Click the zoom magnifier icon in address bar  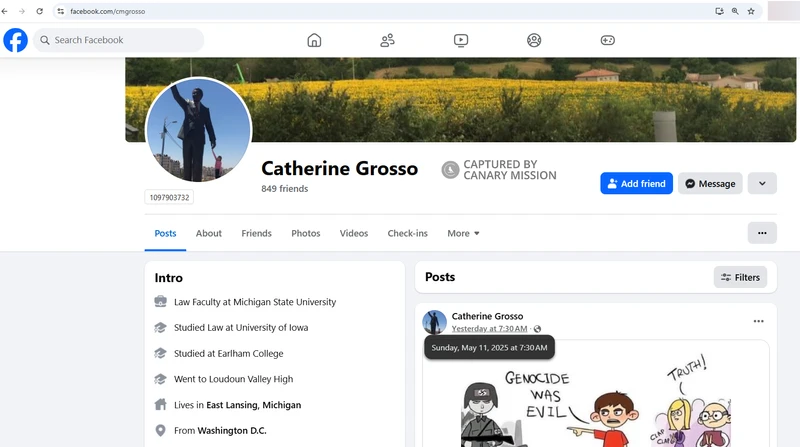click(735, 11)
